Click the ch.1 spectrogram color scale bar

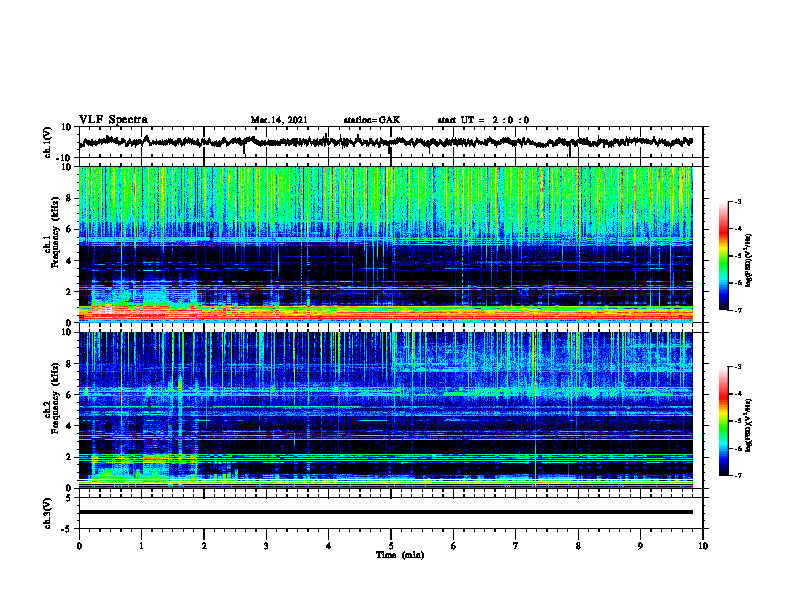(723, 255)
